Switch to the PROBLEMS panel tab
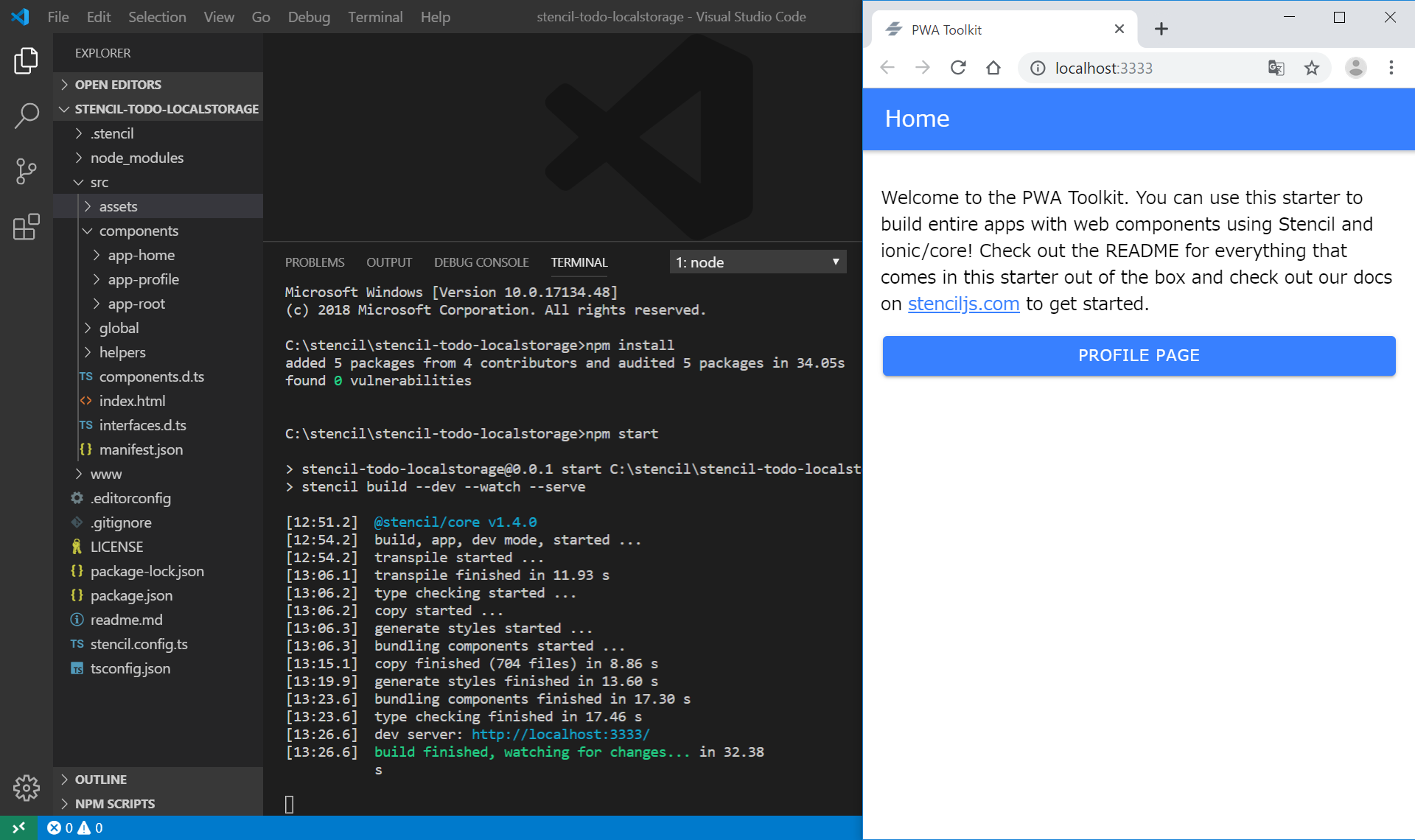The height and width of the screenshot is (840, 1415). click(x=315, y=262)
